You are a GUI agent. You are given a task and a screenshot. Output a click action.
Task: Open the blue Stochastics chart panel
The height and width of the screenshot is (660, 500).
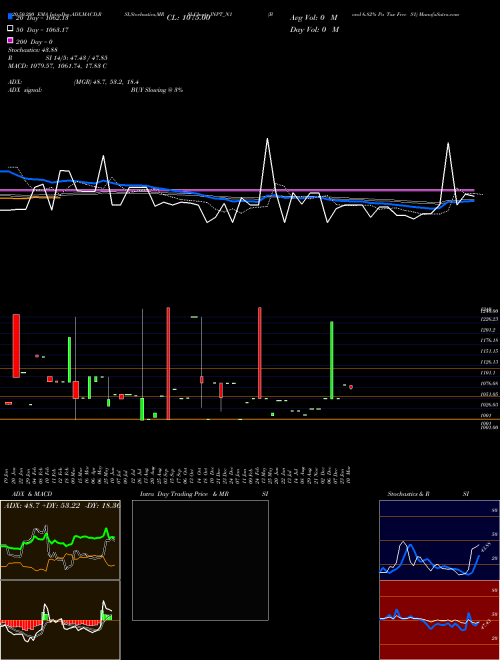click(x=439, y=540)
